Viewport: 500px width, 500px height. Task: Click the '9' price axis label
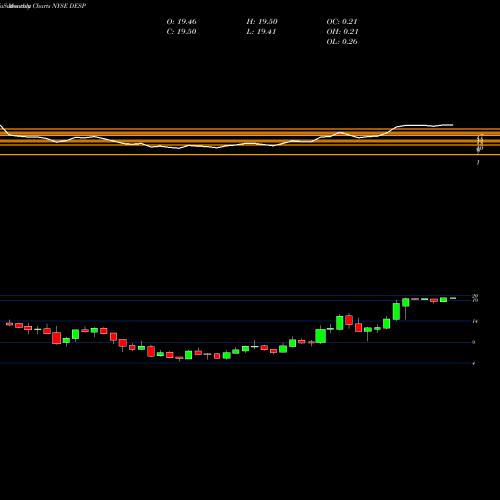coord(474,342)
